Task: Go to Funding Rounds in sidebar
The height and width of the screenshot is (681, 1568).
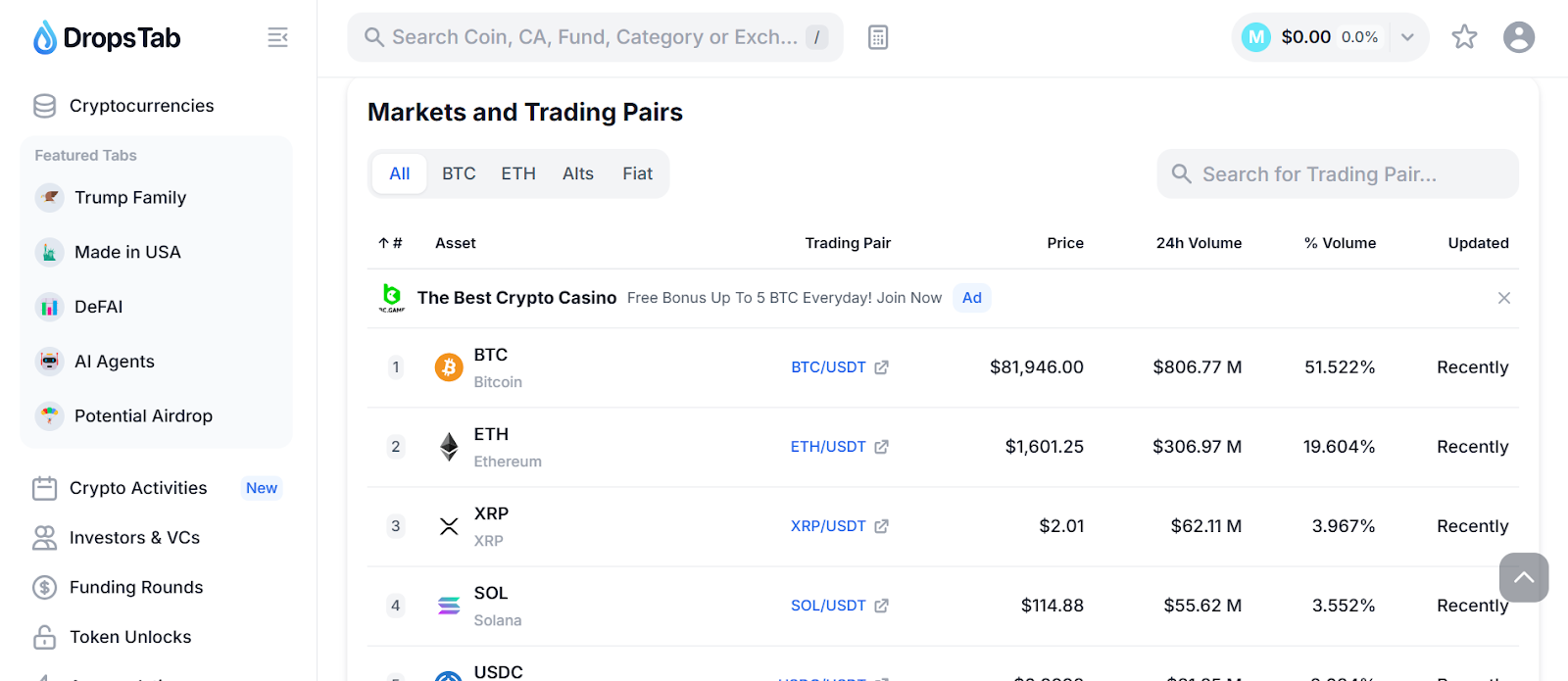Action: (136, 587)
